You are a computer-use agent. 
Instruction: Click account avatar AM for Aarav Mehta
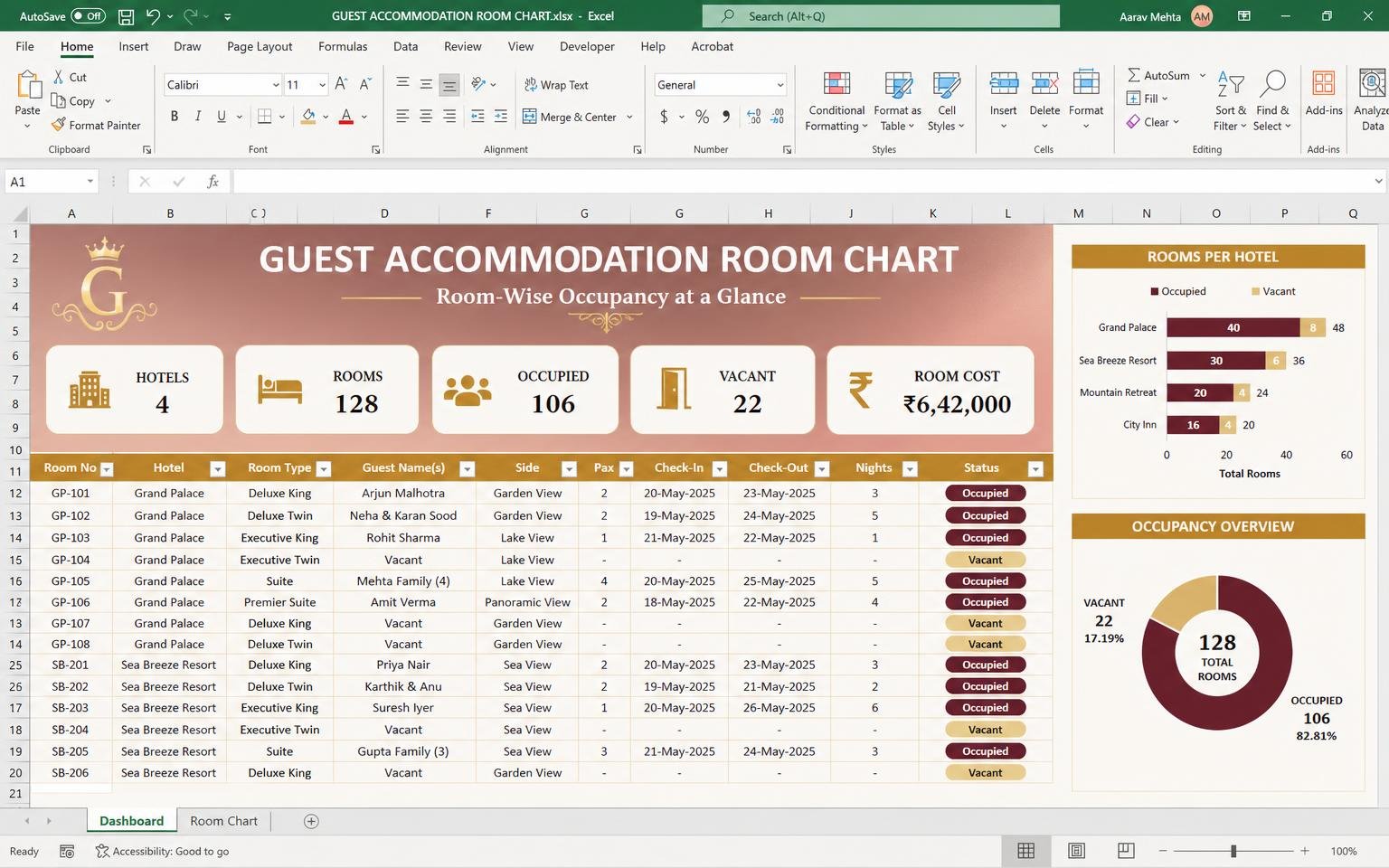pos(1202,16)
